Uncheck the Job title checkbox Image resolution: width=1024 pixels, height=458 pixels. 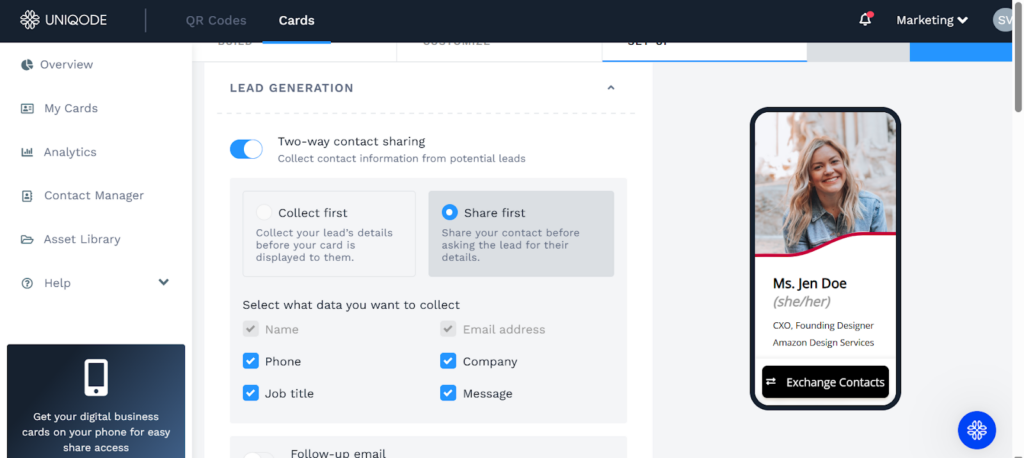point(251,393)
